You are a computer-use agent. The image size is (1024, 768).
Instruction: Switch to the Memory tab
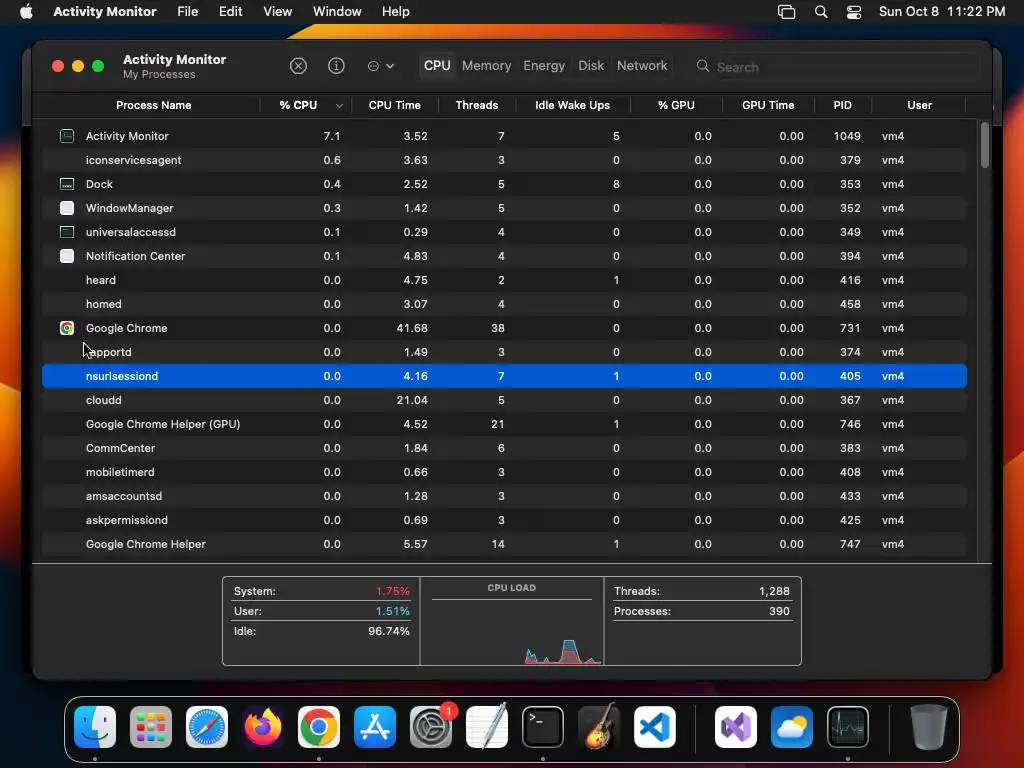point(487,66)
